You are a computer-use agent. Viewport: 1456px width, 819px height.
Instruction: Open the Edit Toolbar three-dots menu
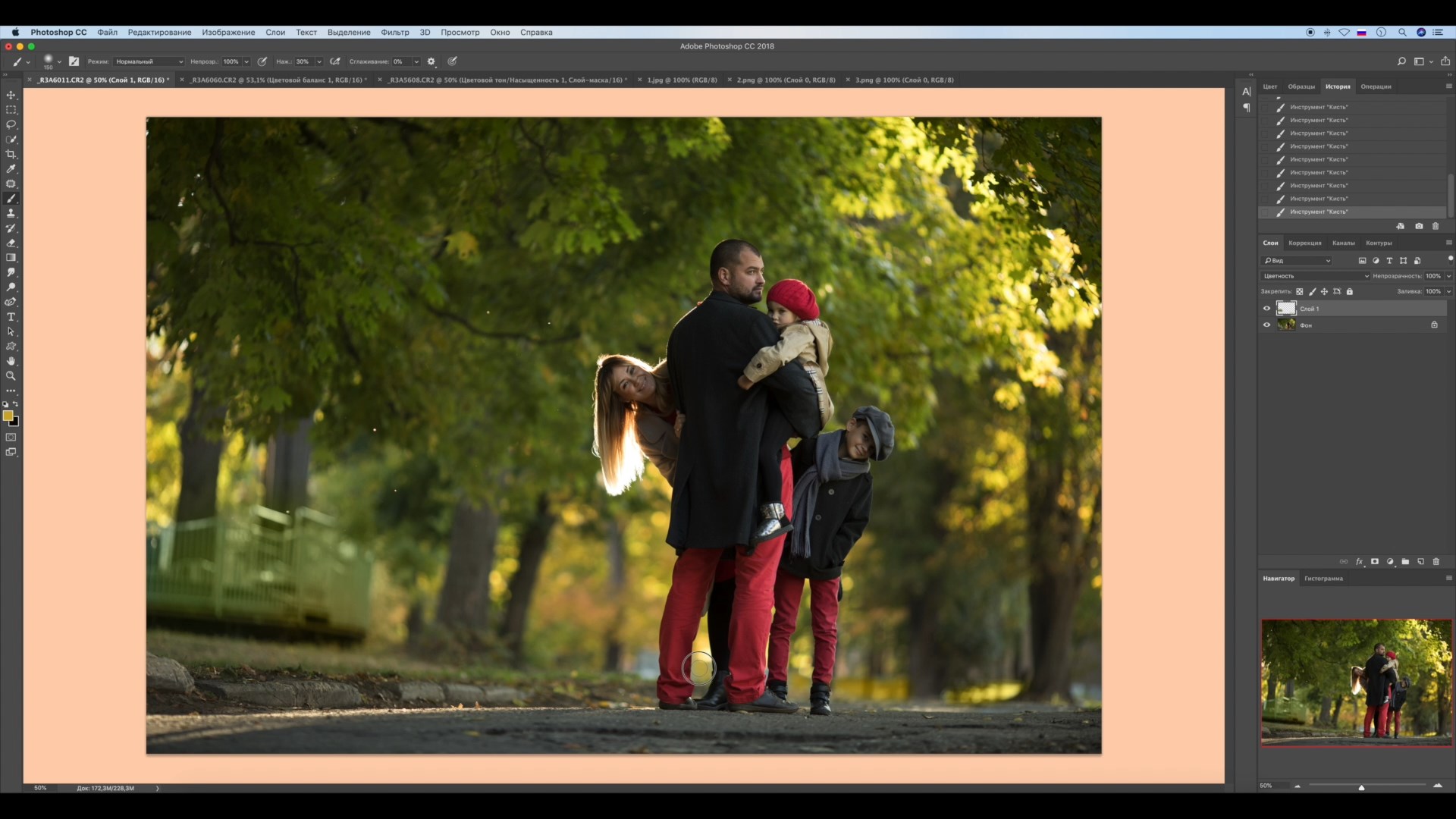[11, 391]
